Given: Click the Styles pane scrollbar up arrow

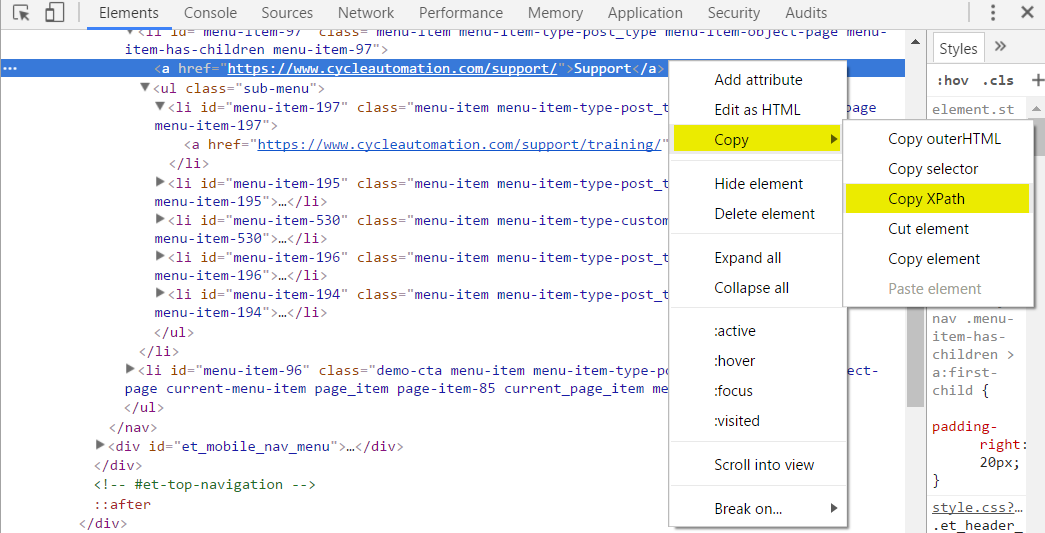Looking at the screenshot, I should (x=1038, y=109).
